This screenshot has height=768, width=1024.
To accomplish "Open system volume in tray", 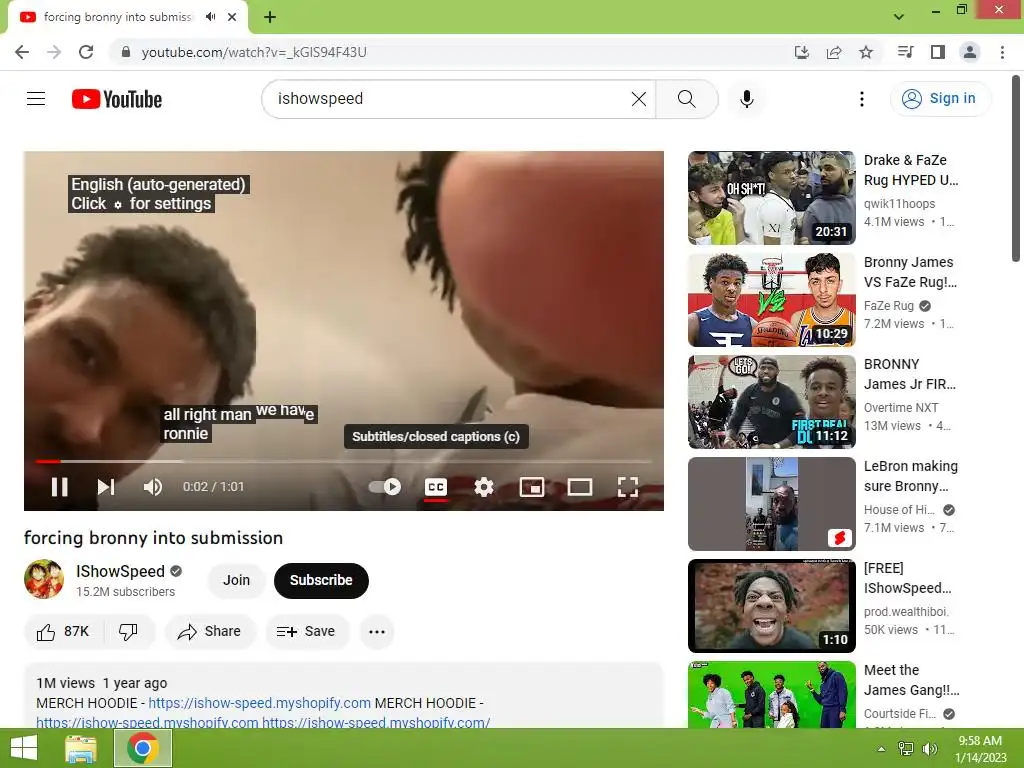I will coord(930,748).
